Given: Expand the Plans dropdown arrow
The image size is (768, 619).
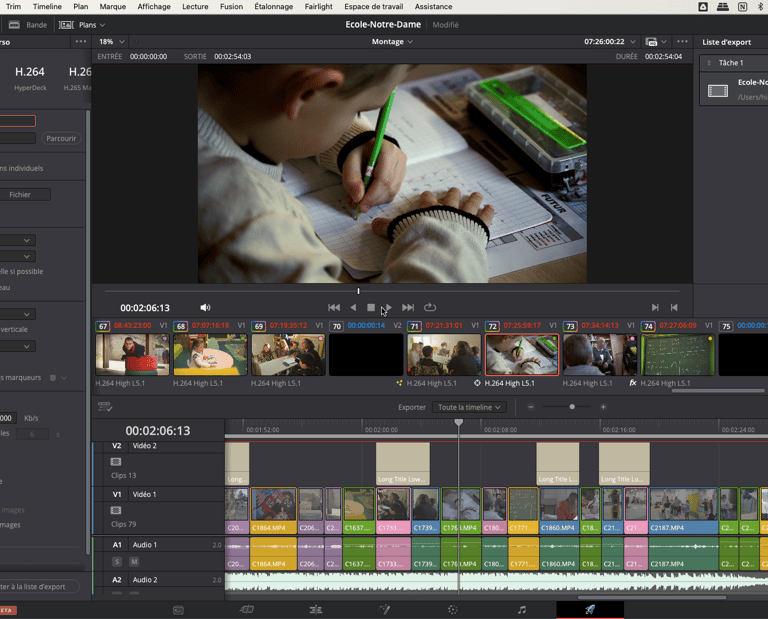Looking at the screenshot, I should (102, 25).
